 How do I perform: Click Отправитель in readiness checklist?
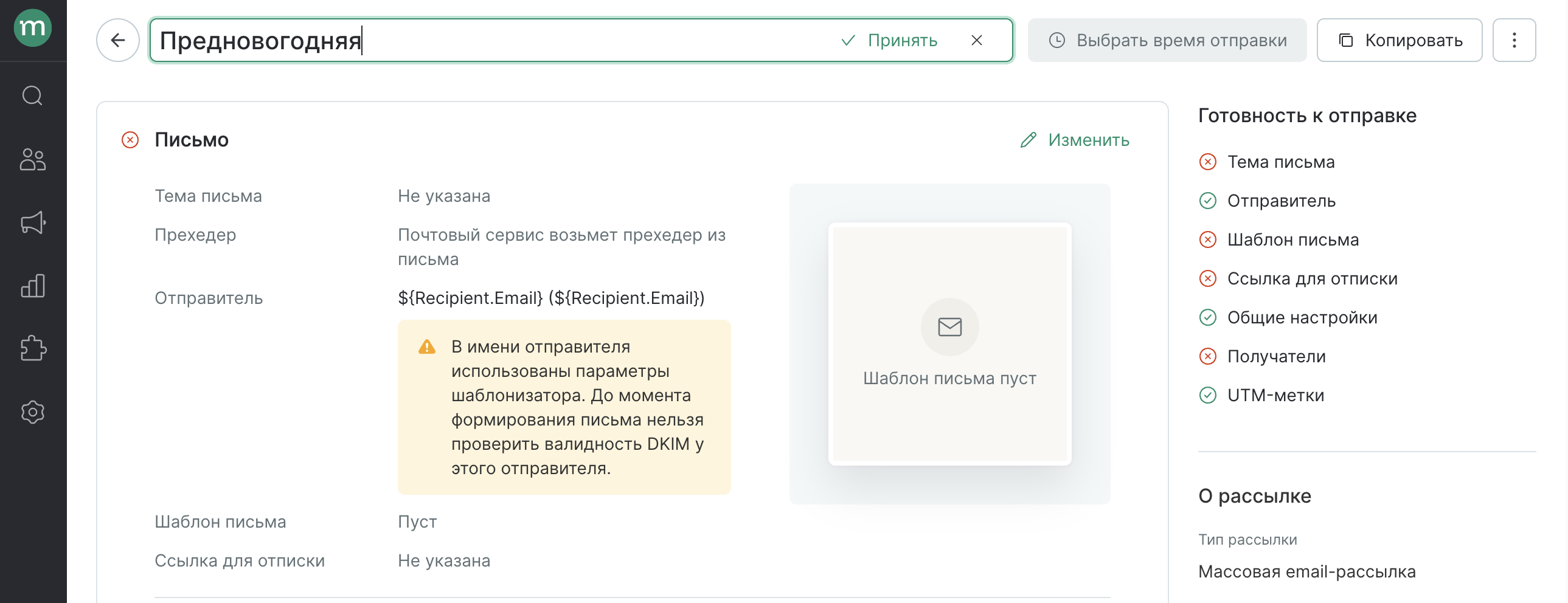pyautogui.click(x=1282, y=201)
